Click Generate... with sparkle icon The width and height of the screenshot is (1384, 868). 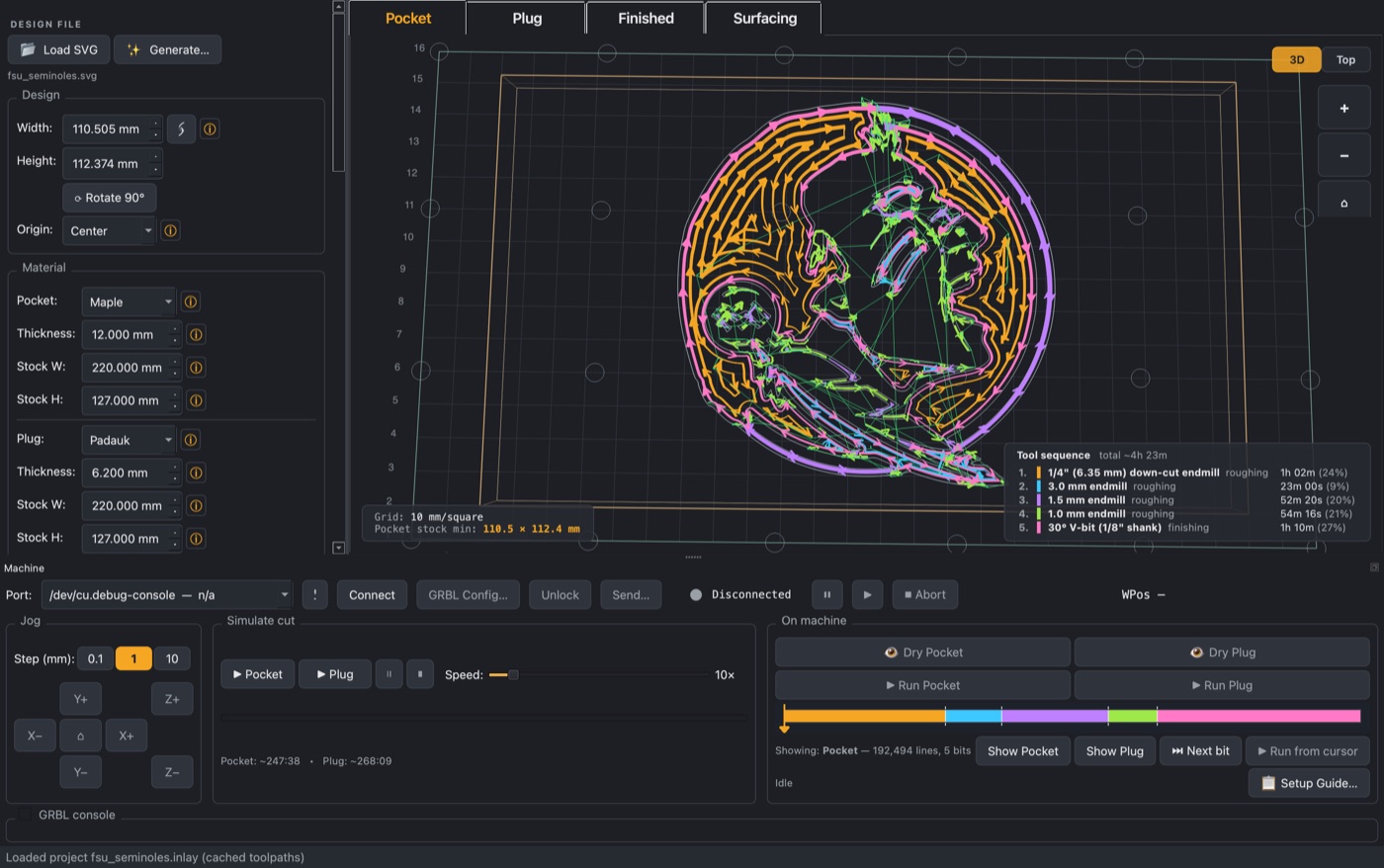click(167, 49)
